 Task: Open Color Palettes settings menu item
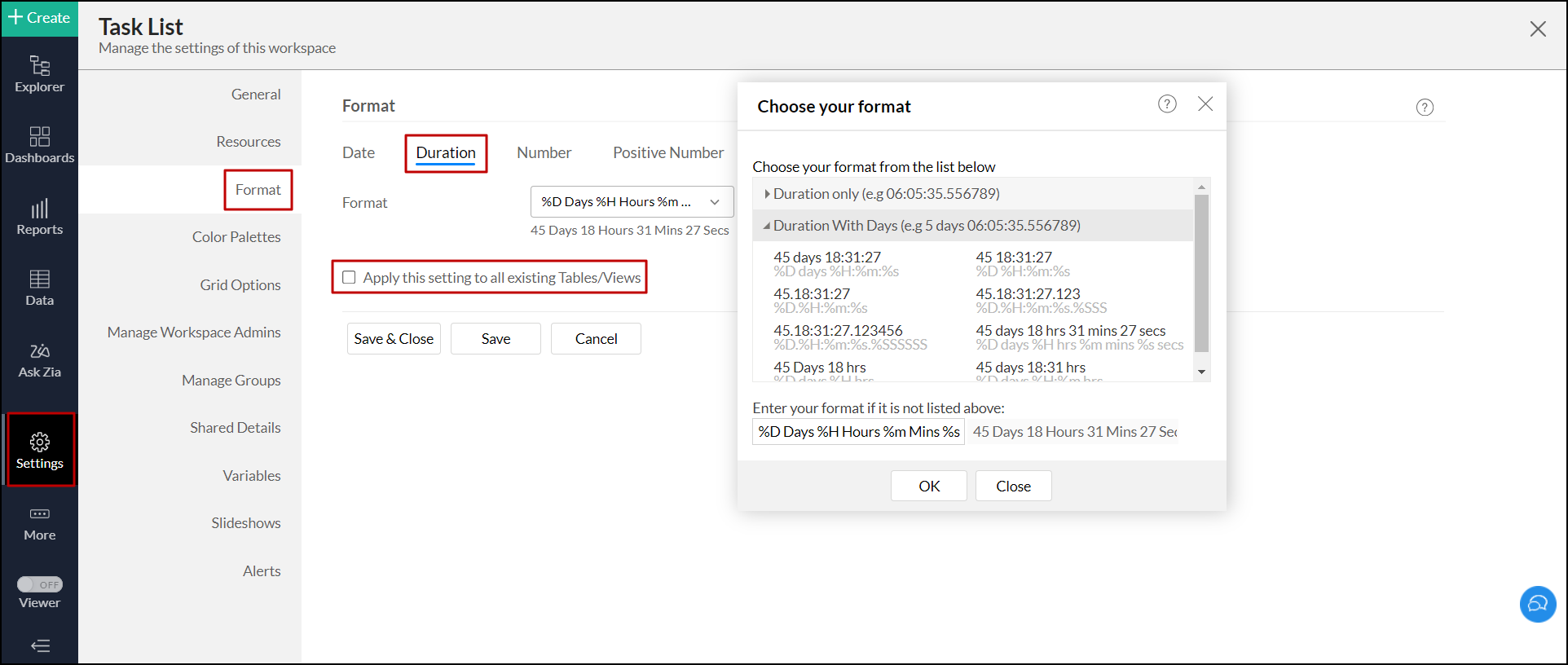236,237
